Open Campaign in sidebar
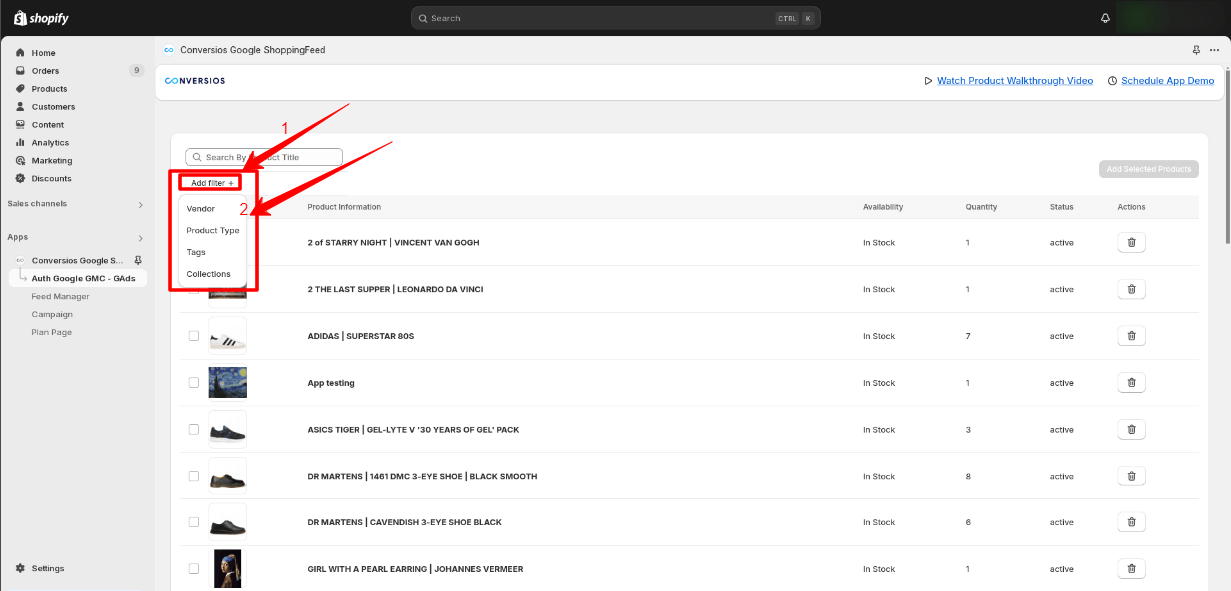Image resolution: width=1231 pixels, height=591 pixels. pyautogui.click(x=52, y=314)
